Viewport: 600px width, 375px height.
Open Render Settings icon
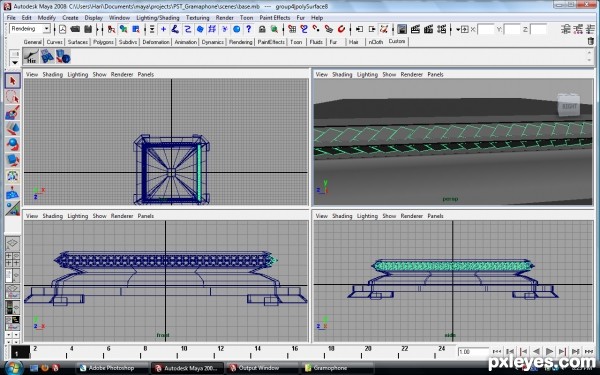(441, 29)
